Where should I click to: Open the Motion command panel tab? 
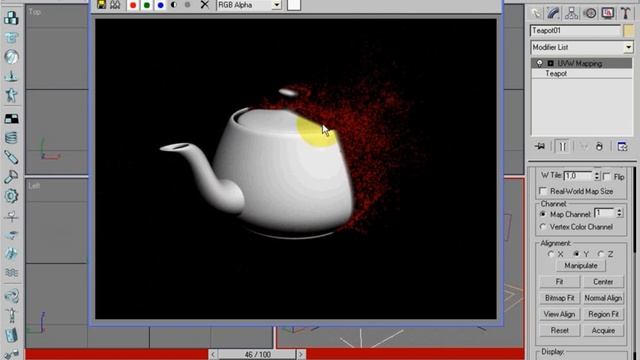coord(590,13)
